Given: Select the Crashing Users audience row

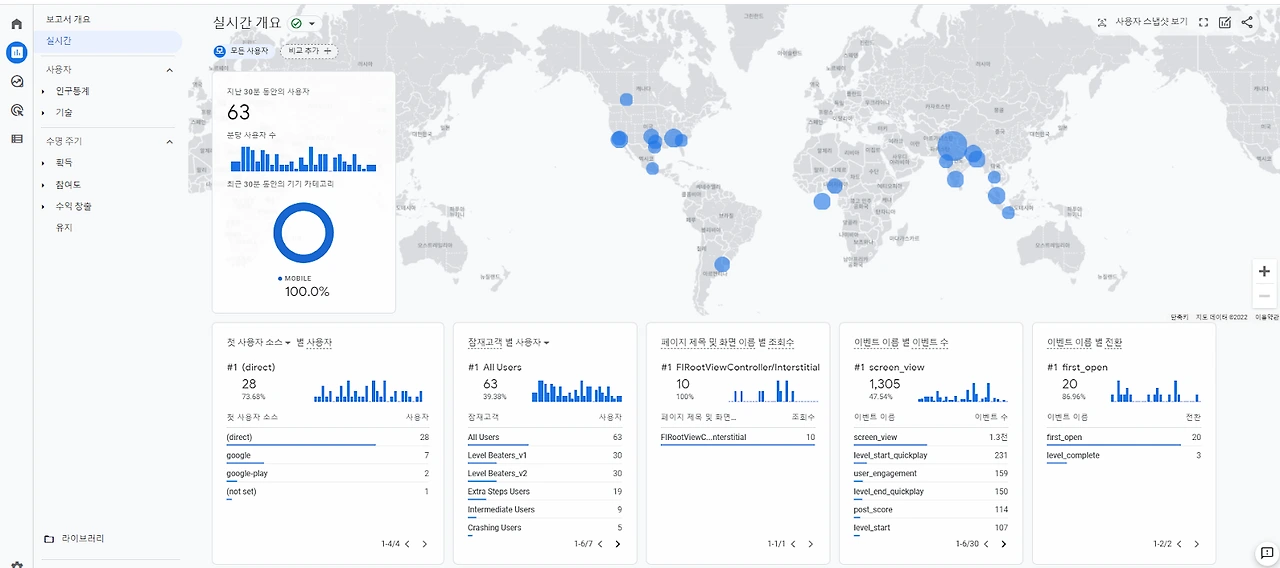Looking at the screenshot, I should (x=545, y=527).
